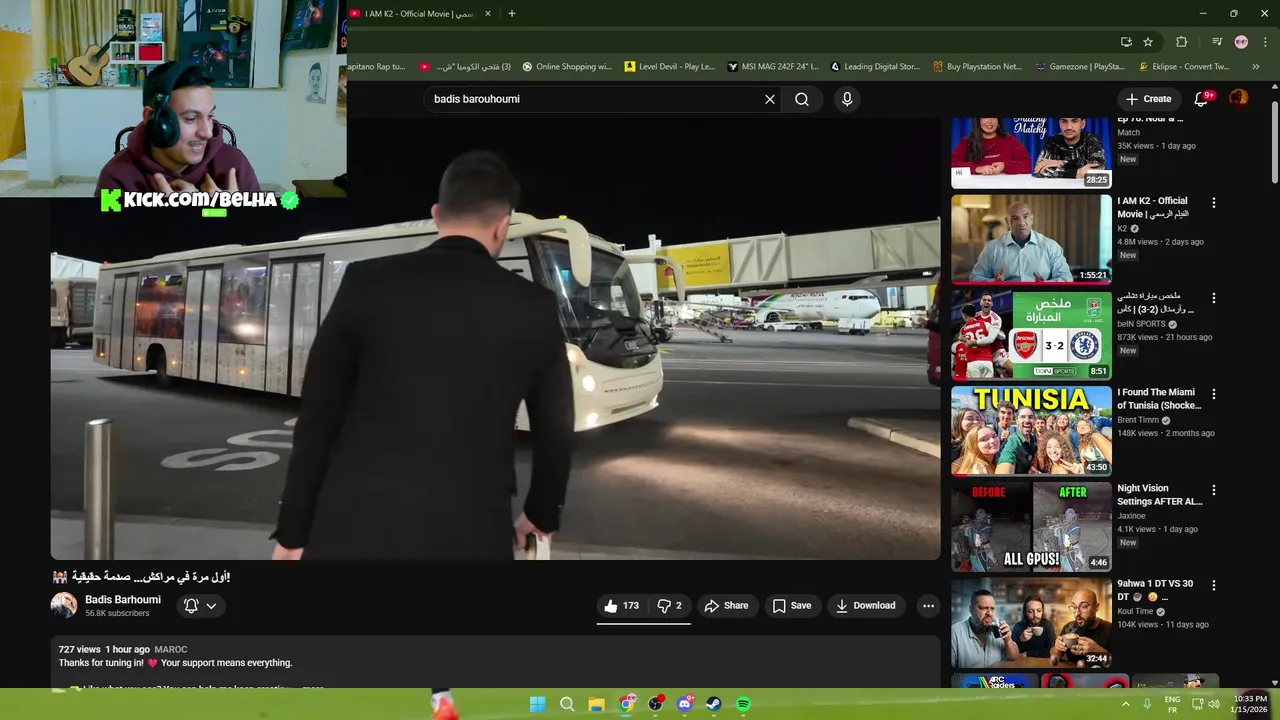This screenshot has width=1280, height=720.
Task: Open Eklipse Convert bookmark
Action: point(1185,67)
